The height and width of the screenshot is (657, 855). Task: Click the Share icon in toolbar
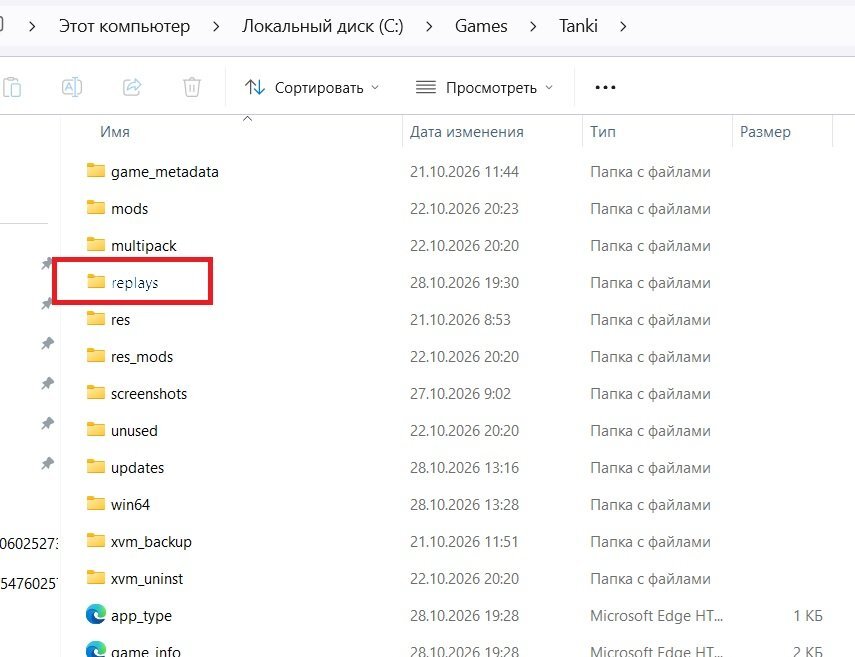tap(132, 87)
